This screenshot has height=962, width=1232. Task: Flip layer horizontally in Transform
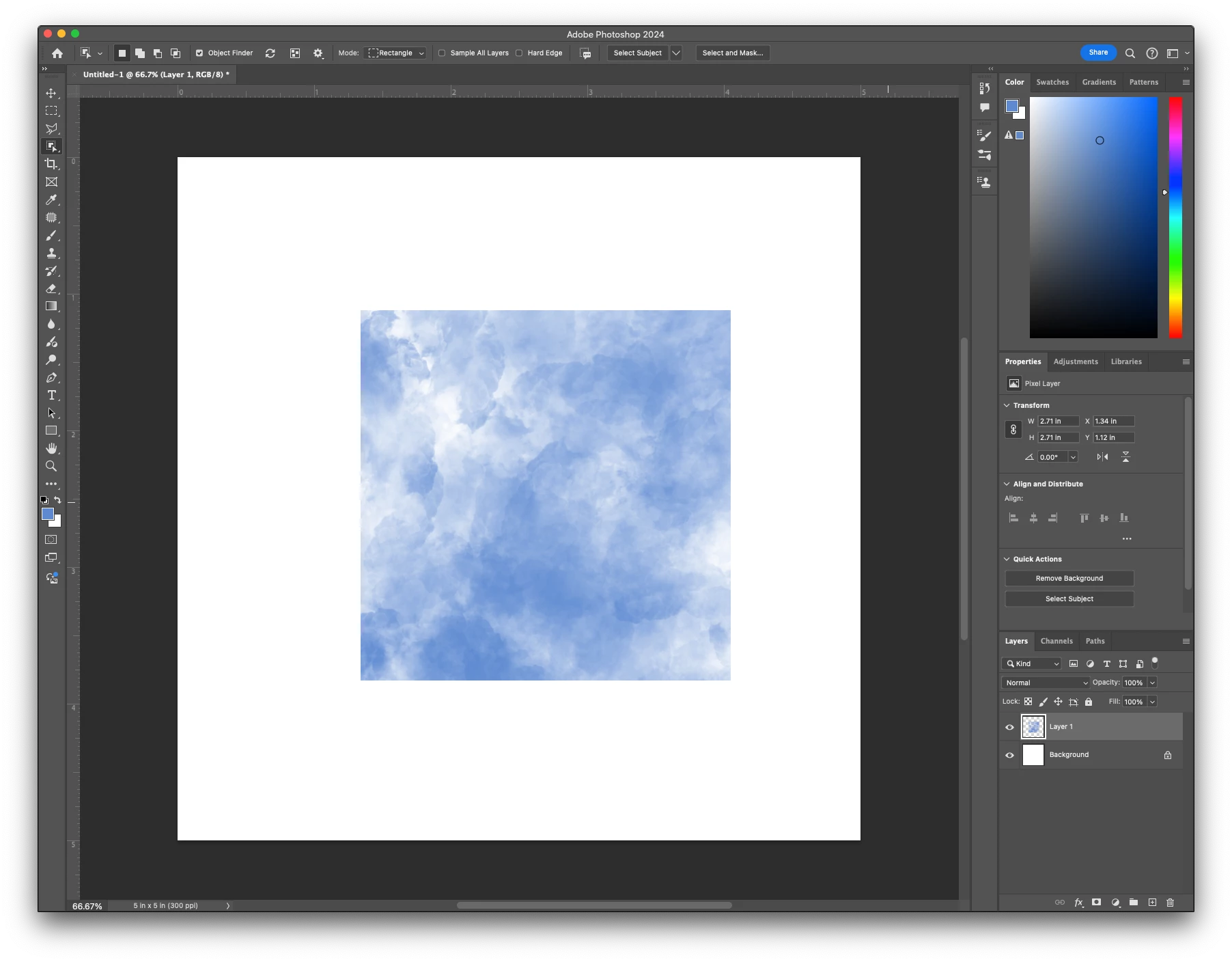(x=1102, y=457)
